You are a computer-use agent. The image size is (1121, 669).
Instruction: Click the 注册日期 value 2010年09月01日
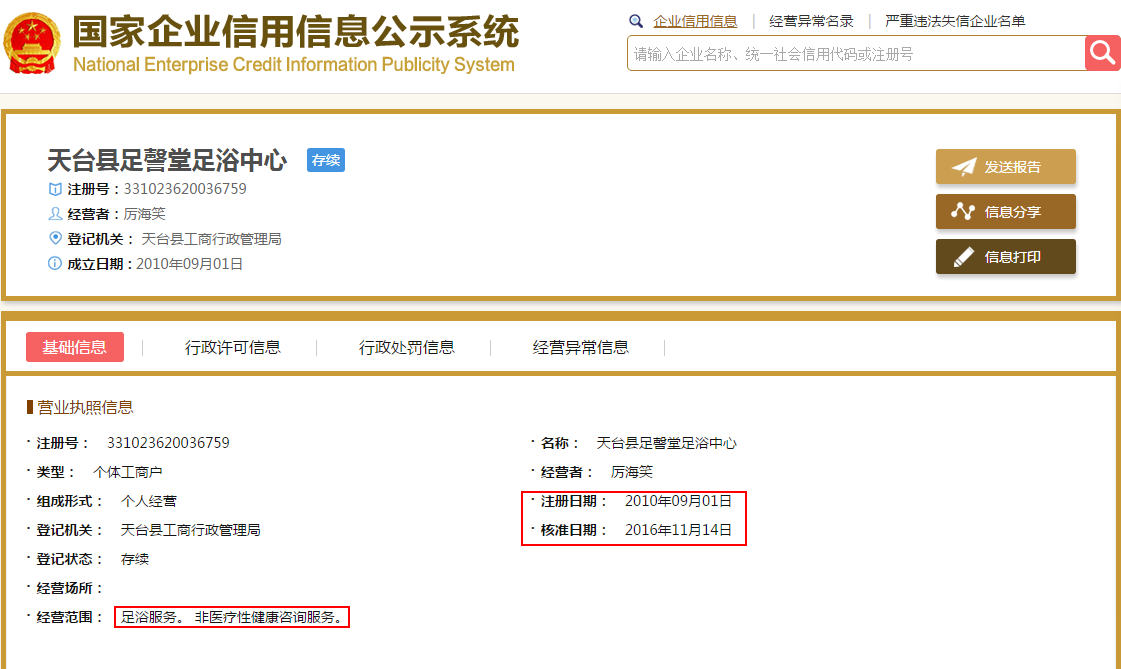pyautogui.click(x=678, y=501)
